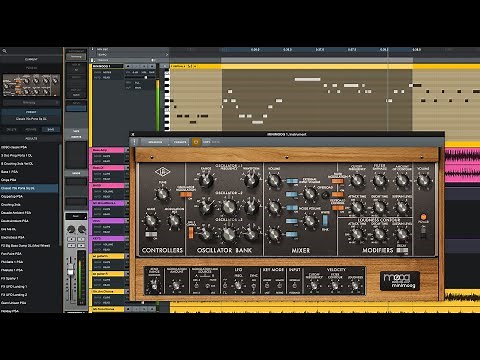Viewport: 480px width, 360px height.
Task: Click Oscillator-3 Waveform knob
Action: tap(251, 233)
